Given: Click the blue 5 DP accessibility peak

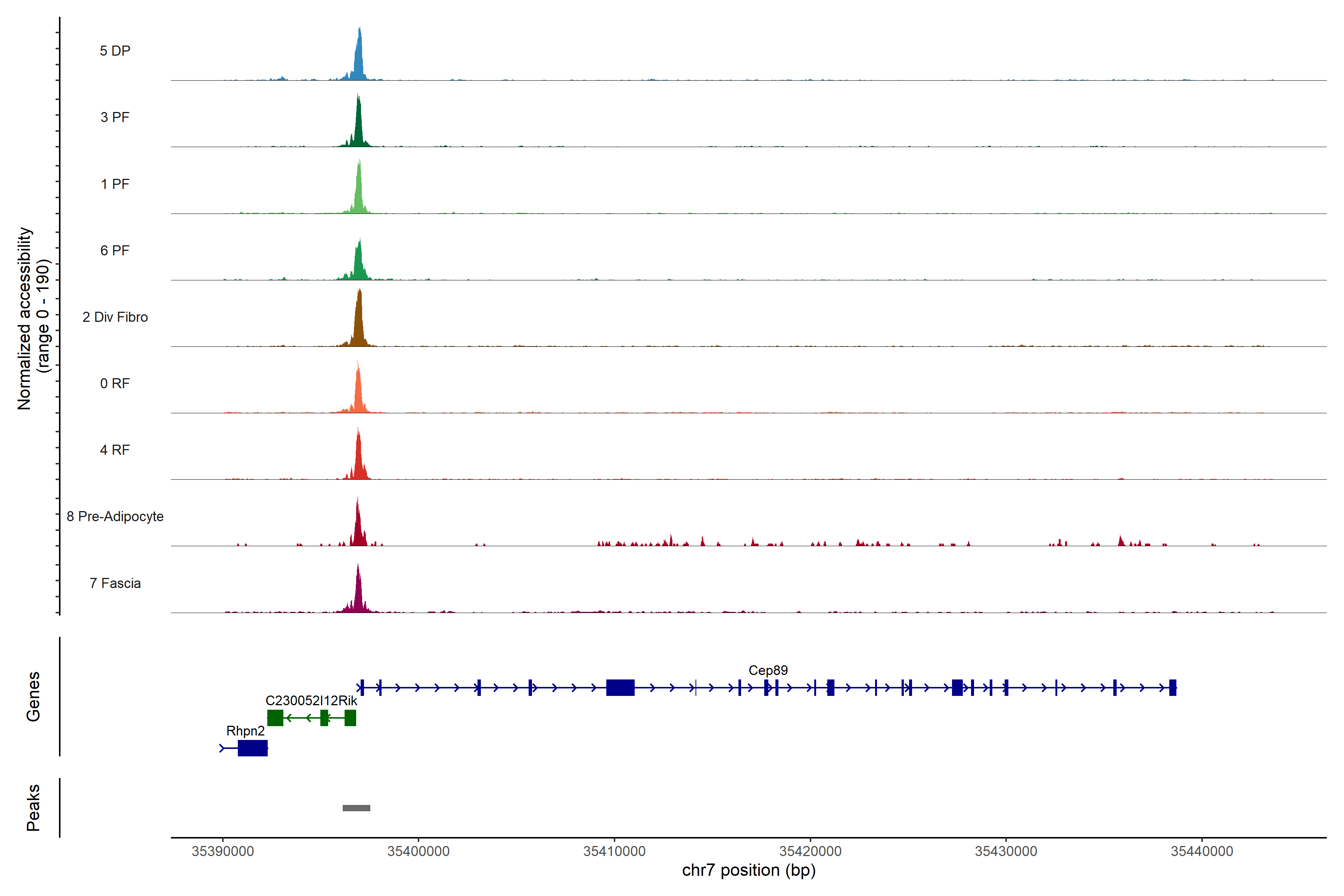Looking at the screenshot, I should point(359,60).
